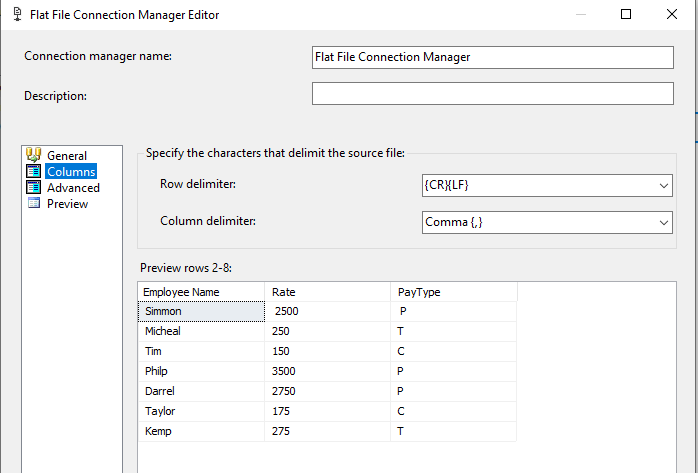Switch to the Advanced page
The width and height of the screenshot is (698, 473).
coord(73,187)
